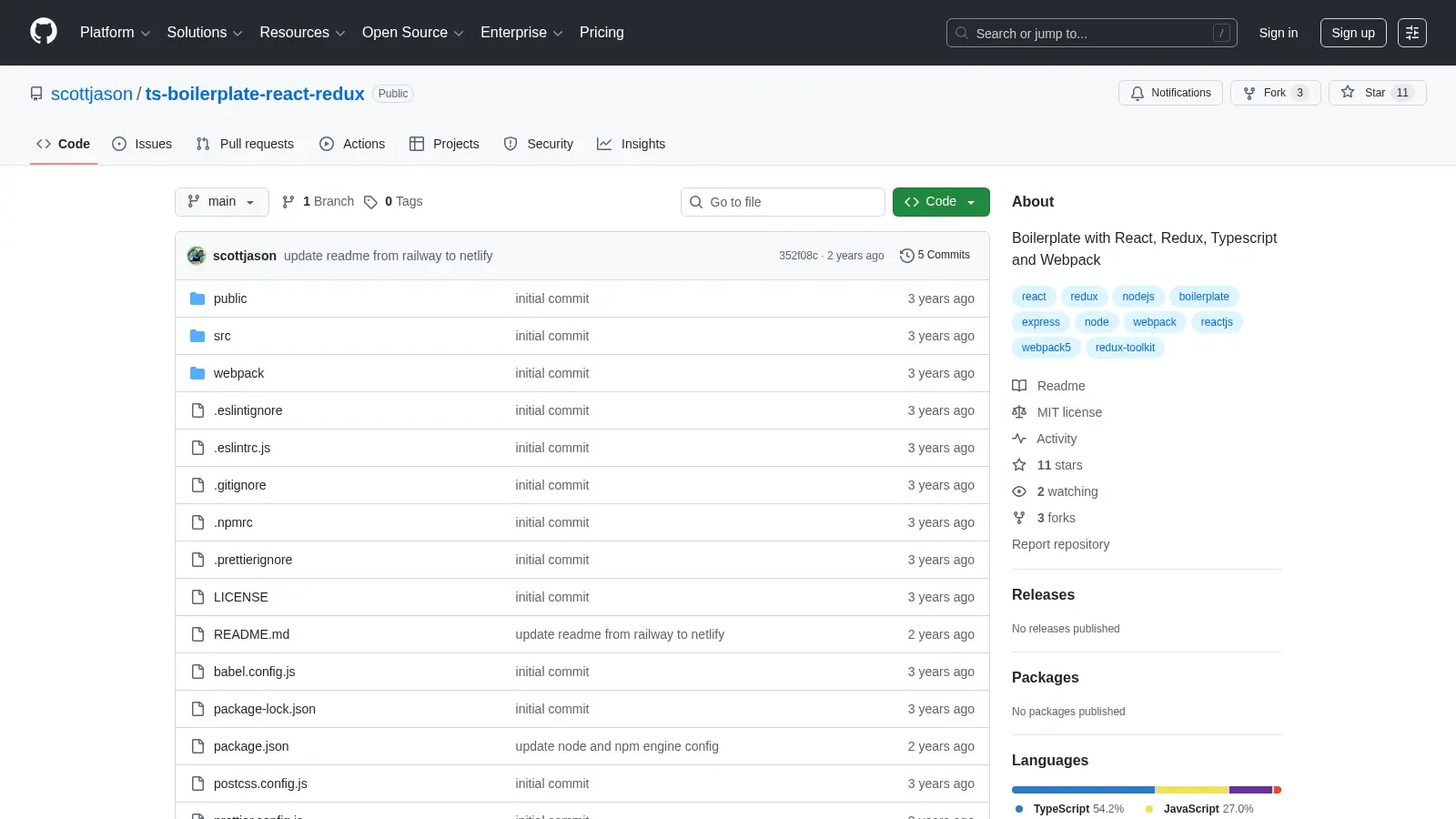The image size is (1456, 819).
Task: Open the main branch selector dropdown
Action: [222, 202]
